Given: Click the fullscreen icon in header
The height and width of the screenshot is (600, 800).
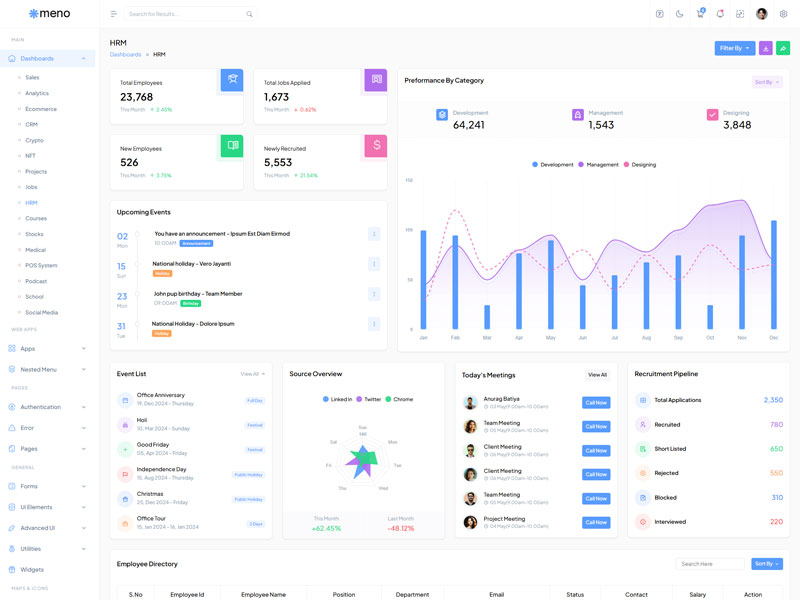Looking at the screenshot, I should point(740,14).
